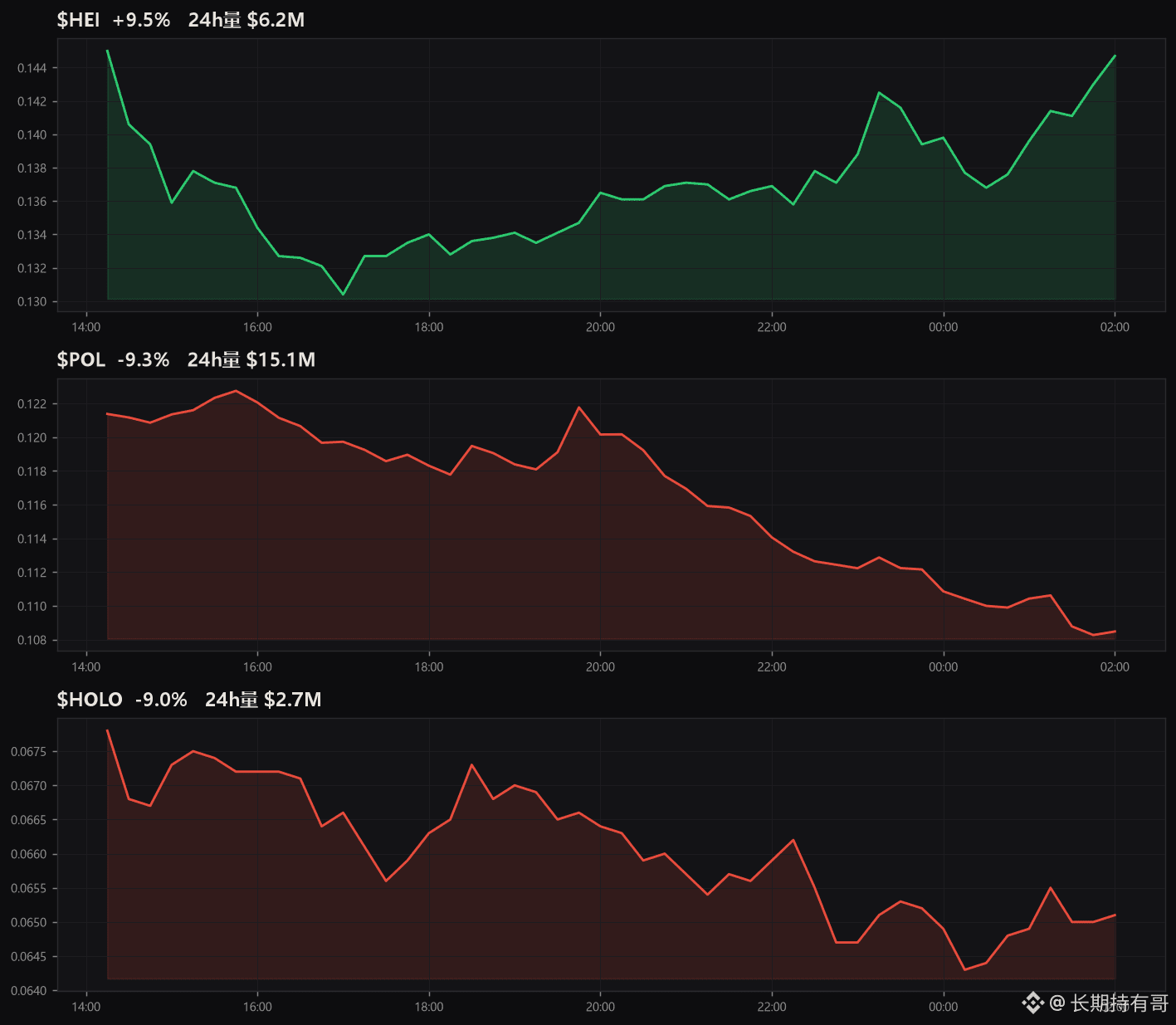Select the 16:00 time label under $HOLO chart

pos(257,1007)
